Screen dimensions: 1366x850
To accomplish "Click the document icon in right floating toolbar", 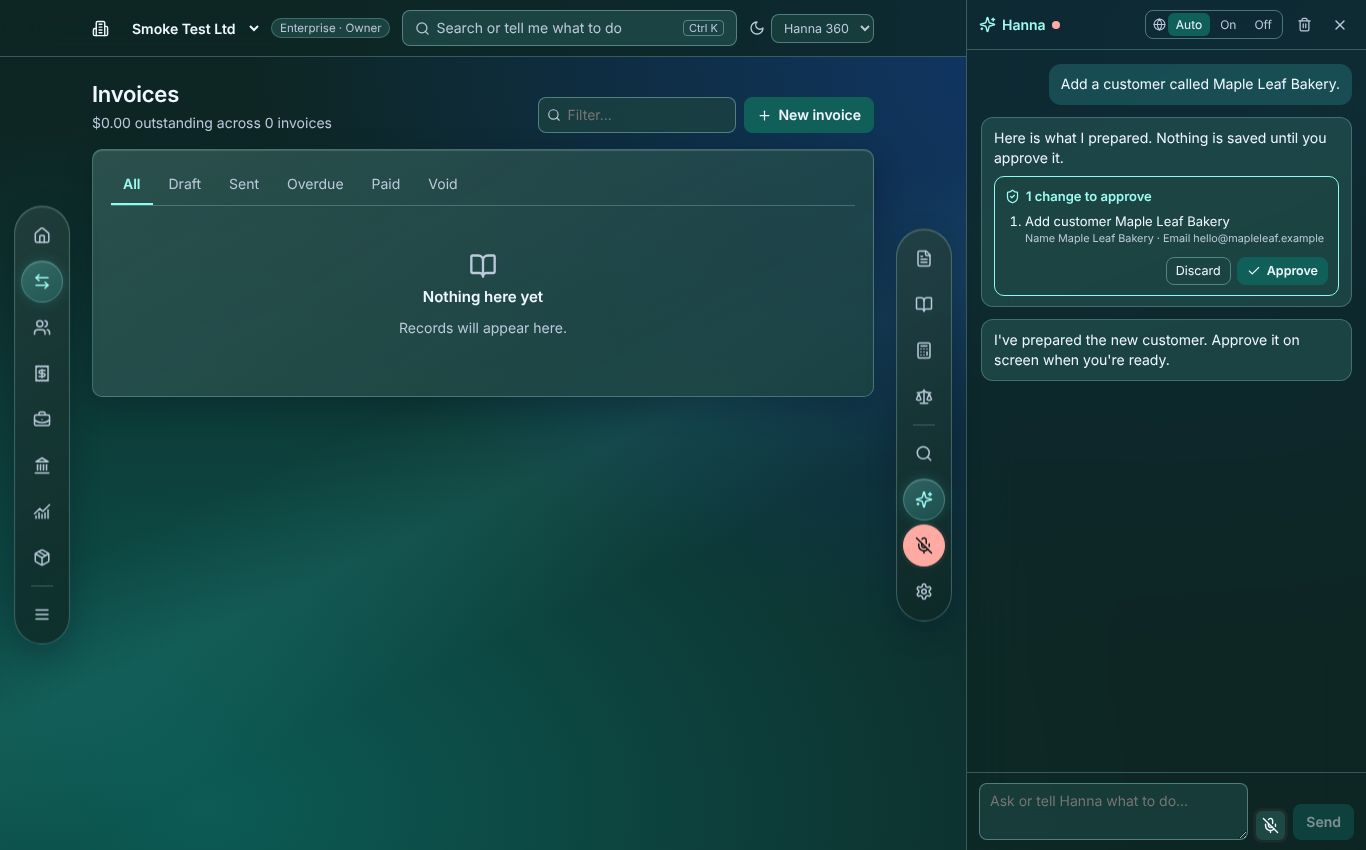I will (x=924, y=259).
